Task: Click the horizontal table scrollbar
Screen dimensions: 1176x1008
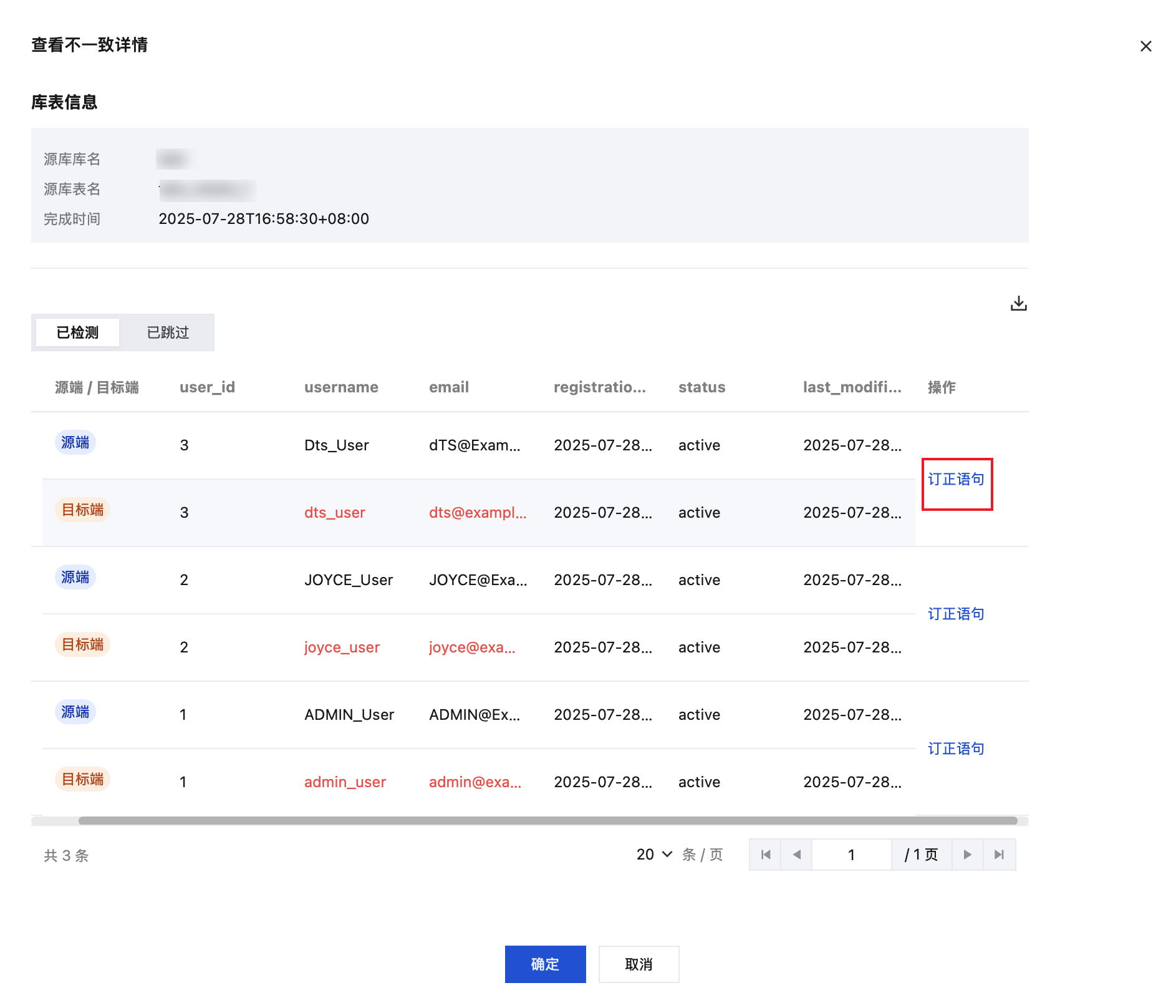Action: coord(547,821)
